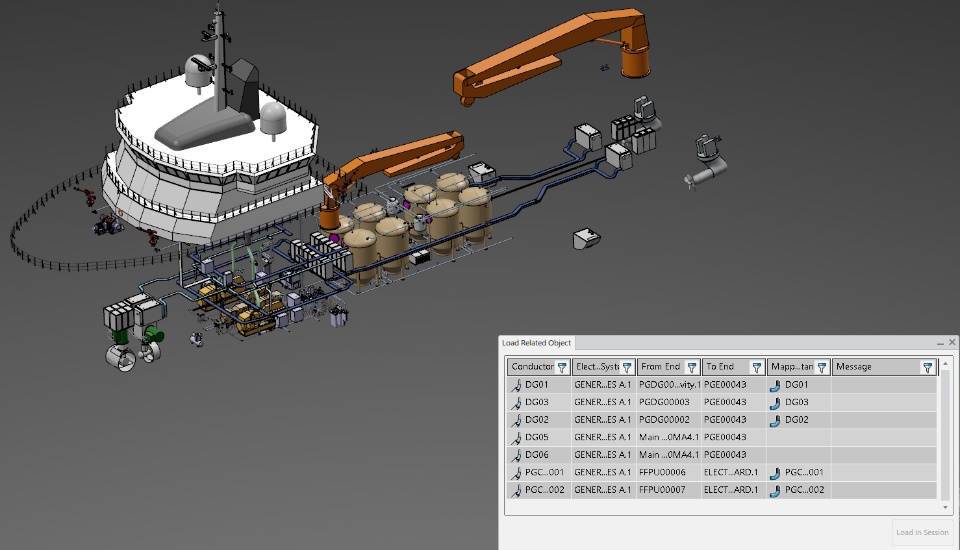Minimize the Load Related Object panel

pos(940,343)
